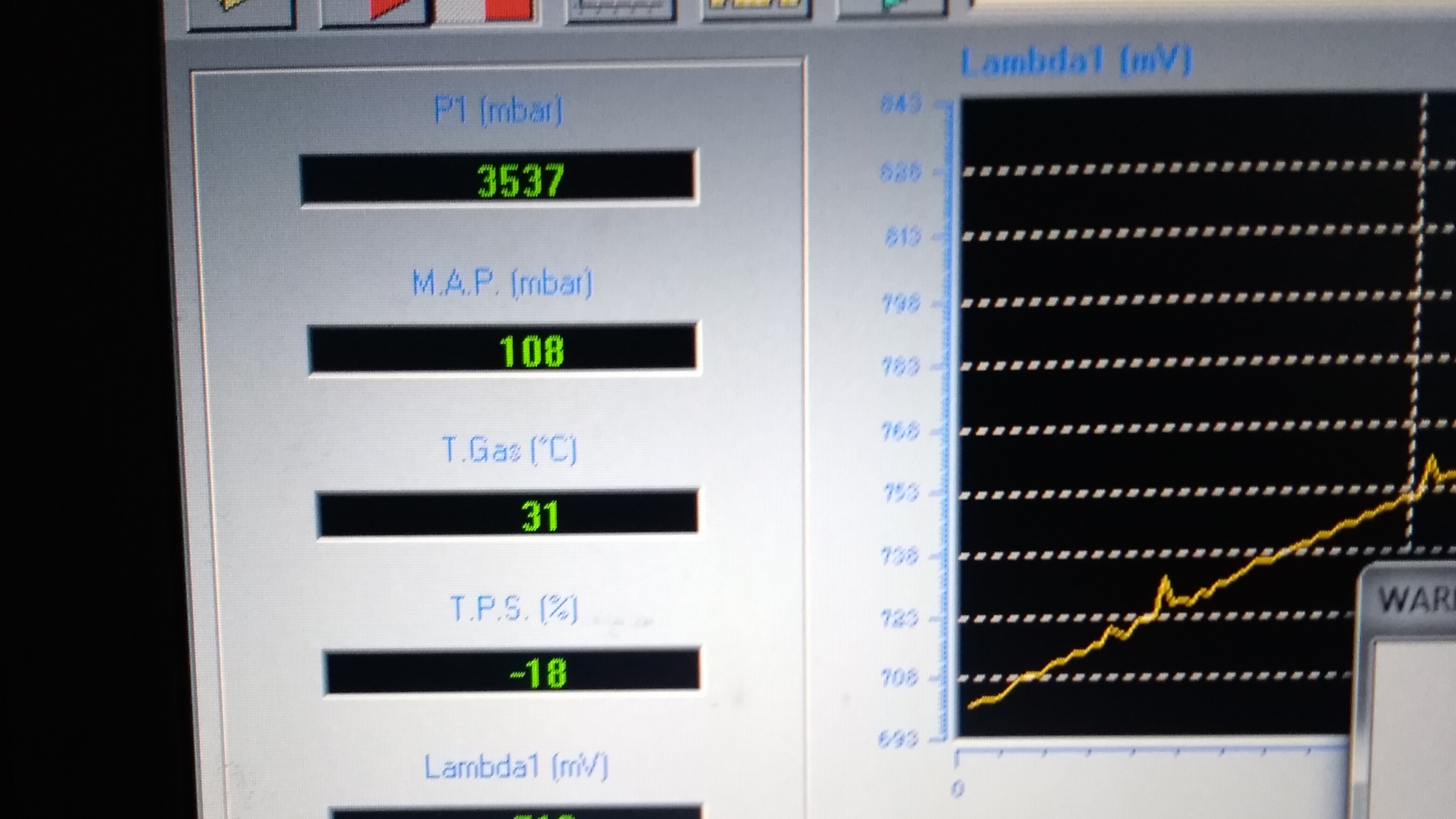Screen dimensions: 1456x819
Task: Open the graph chart toolbar button
Action: [x=620, y=8]
